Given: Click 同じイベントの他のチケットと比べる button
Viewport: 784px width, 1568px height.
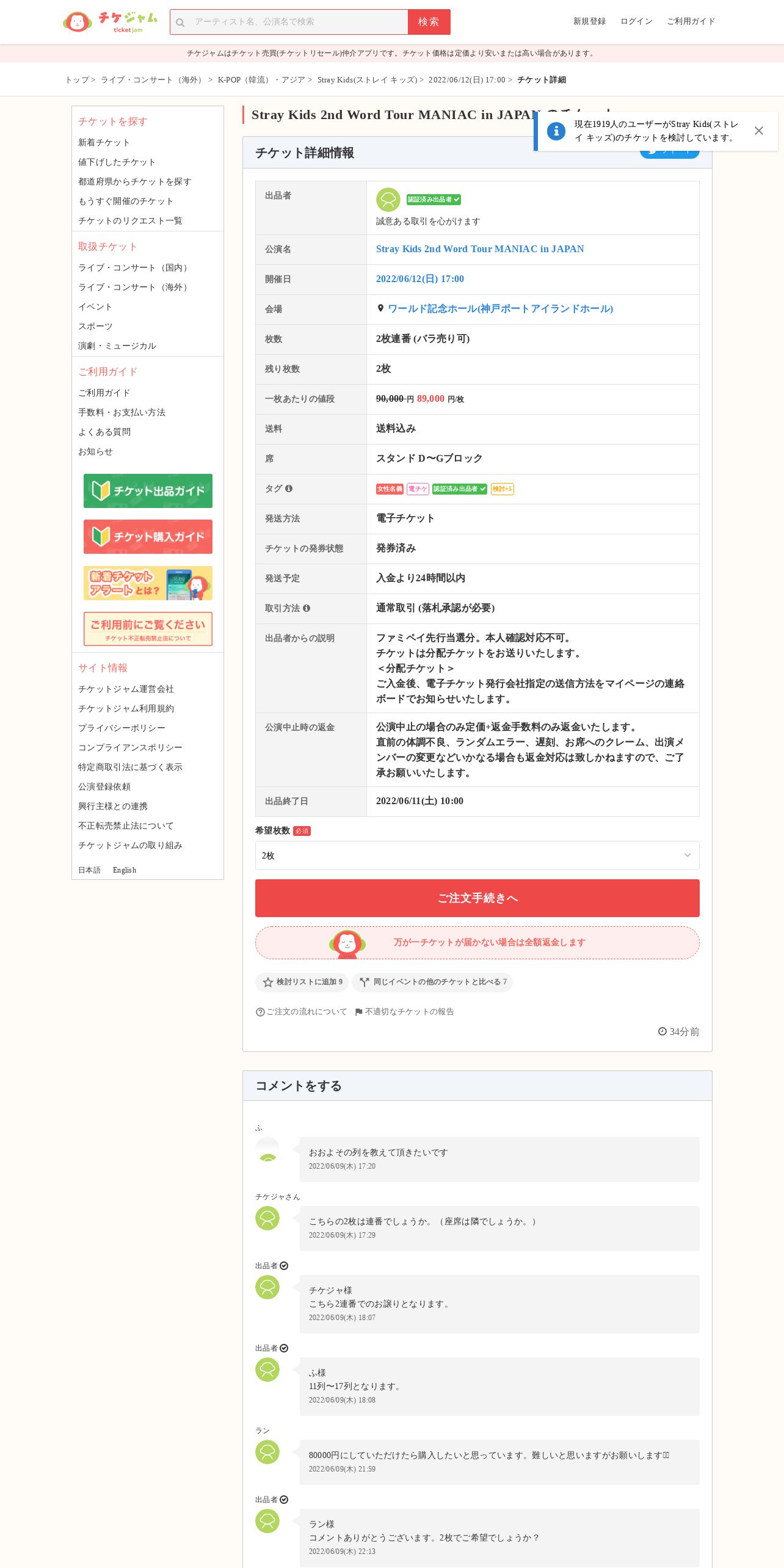Looking at the screenshot, I should tap(432, 982).
